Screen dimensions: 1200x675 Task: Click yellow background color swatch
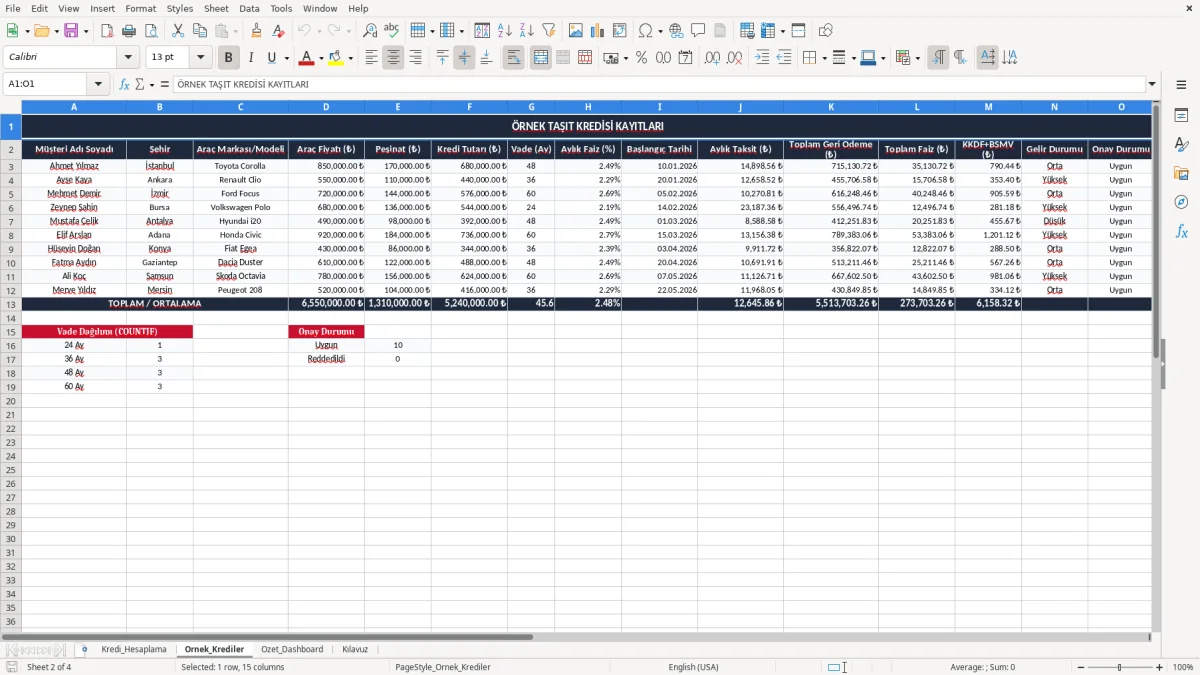(335, 58)
